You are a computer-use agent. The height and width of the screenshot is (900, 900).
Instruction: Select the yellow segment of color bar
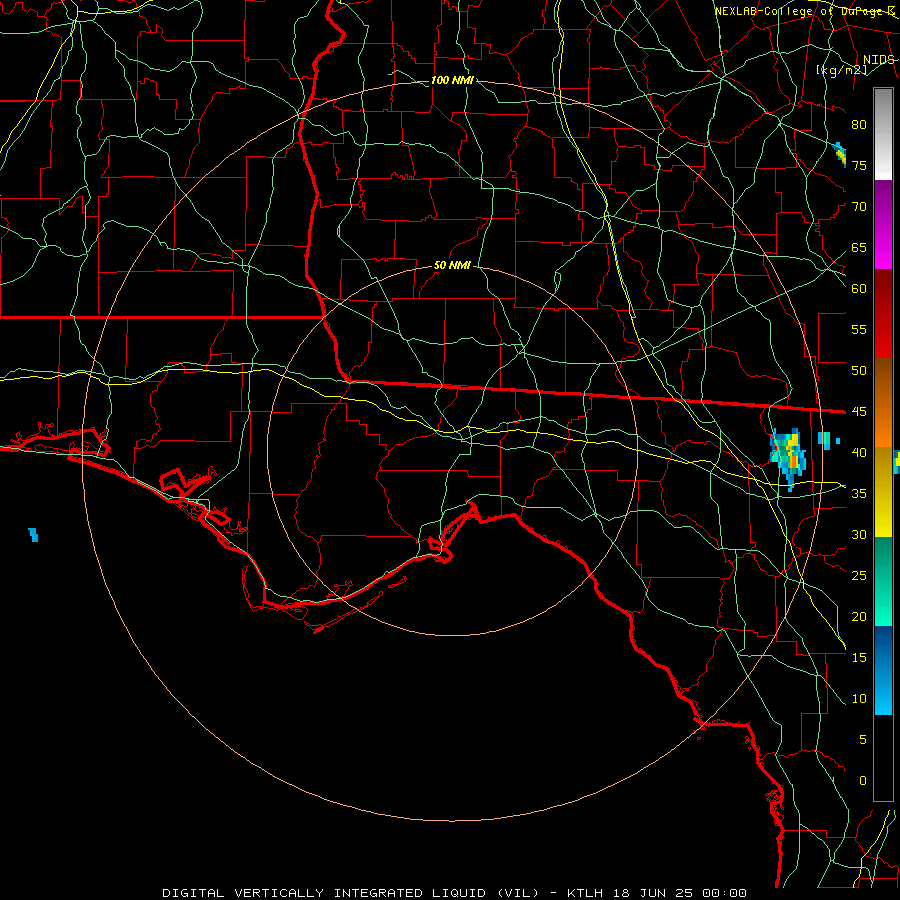(883, 492)
